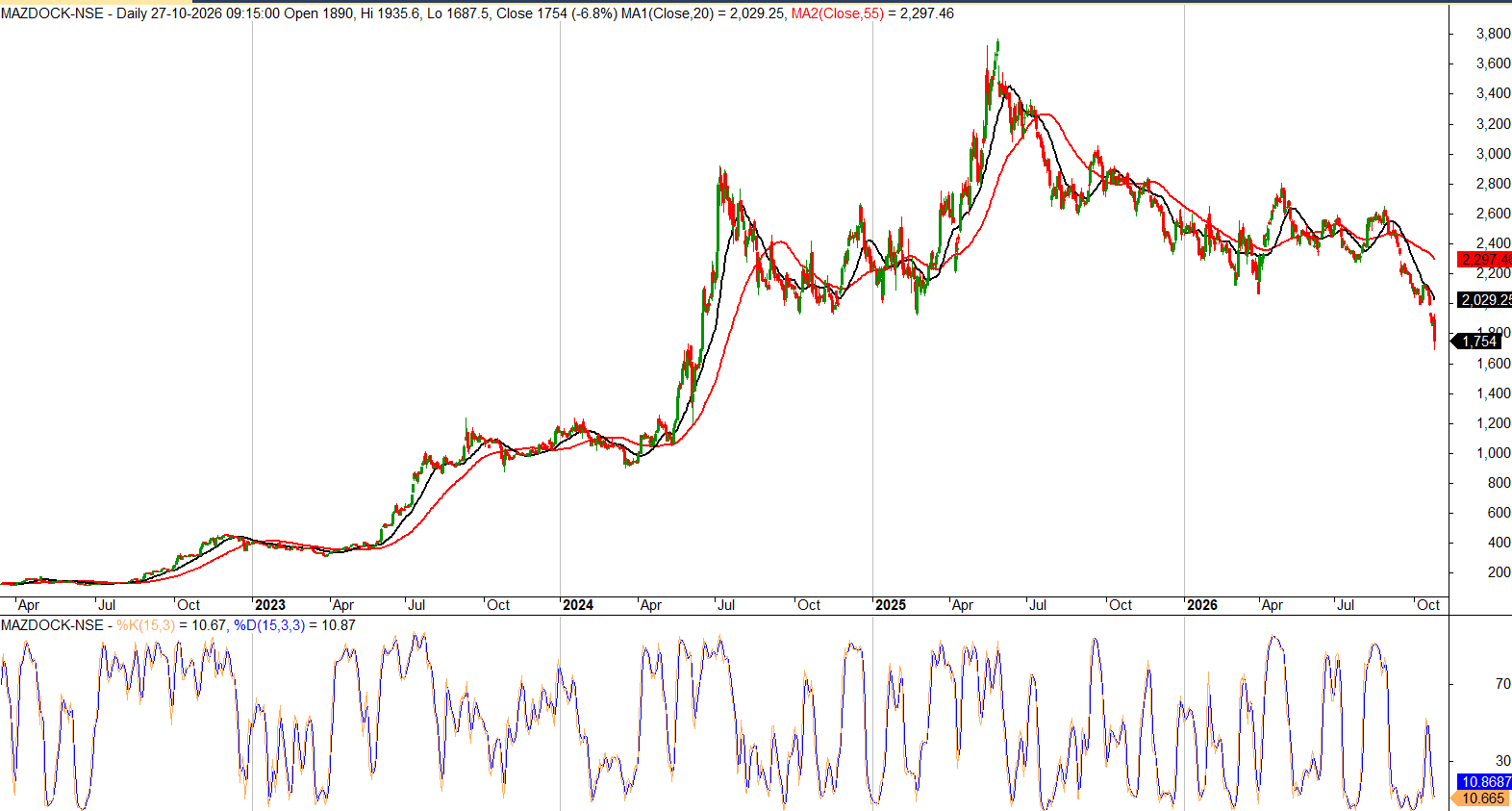Click the blue 10.8687 %D value tag

tap(1485, 782)
